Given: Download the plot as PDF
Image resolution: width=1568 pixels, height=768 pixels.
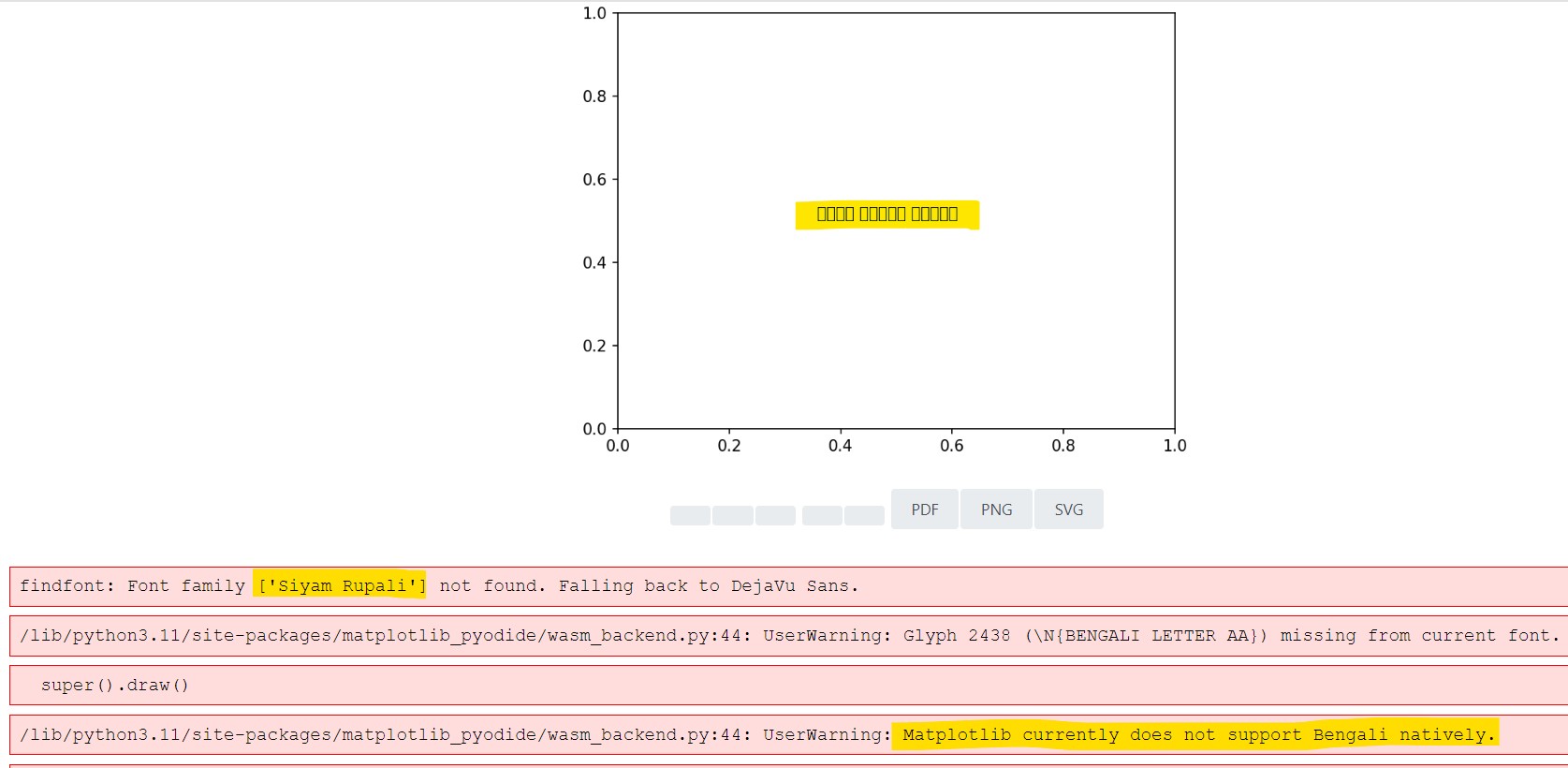Looking at the screenshot, I should pos(924,510).
